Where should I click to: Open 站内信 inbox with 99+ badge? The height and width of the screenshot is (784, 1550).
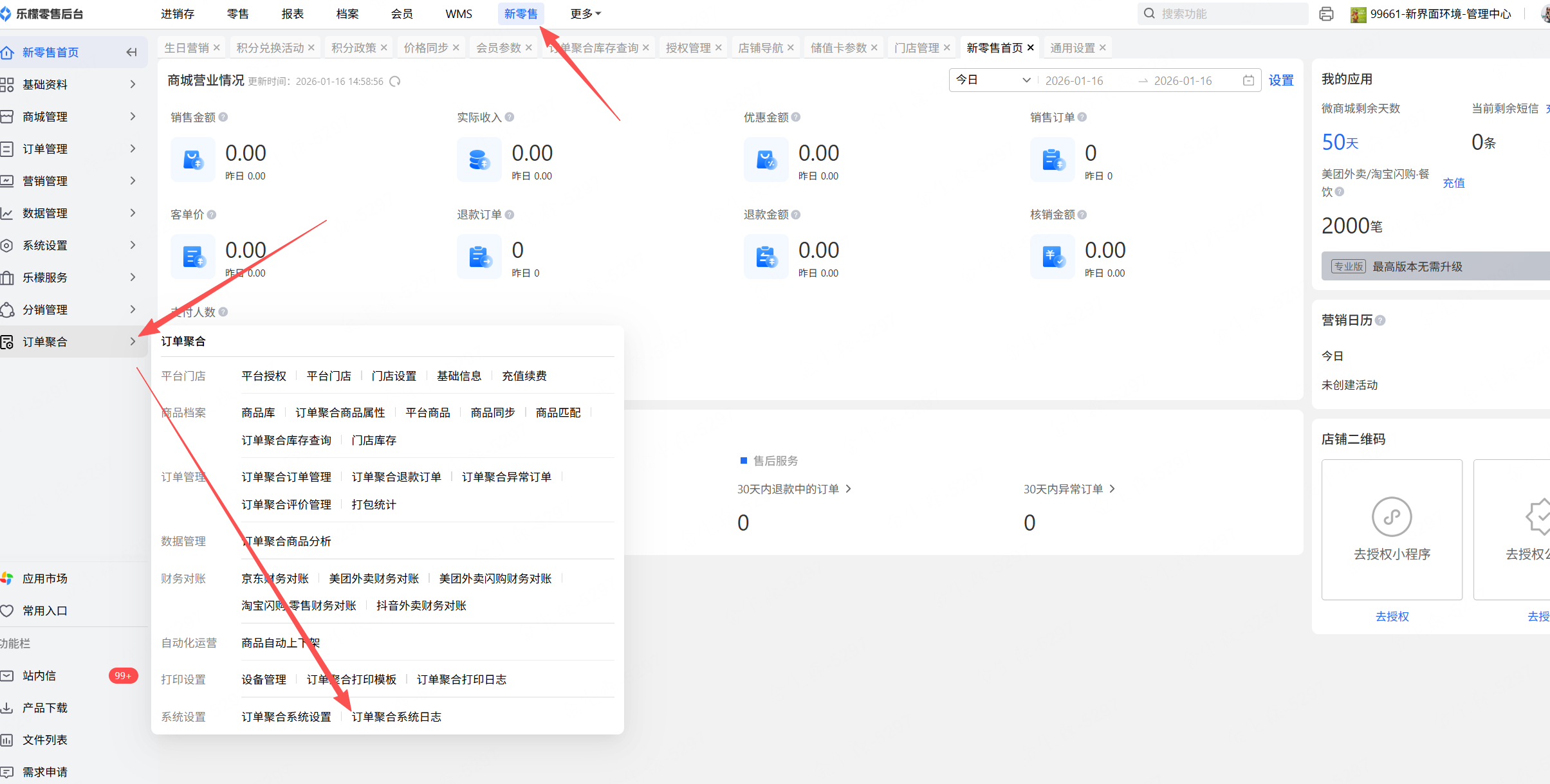coord(39,675)
